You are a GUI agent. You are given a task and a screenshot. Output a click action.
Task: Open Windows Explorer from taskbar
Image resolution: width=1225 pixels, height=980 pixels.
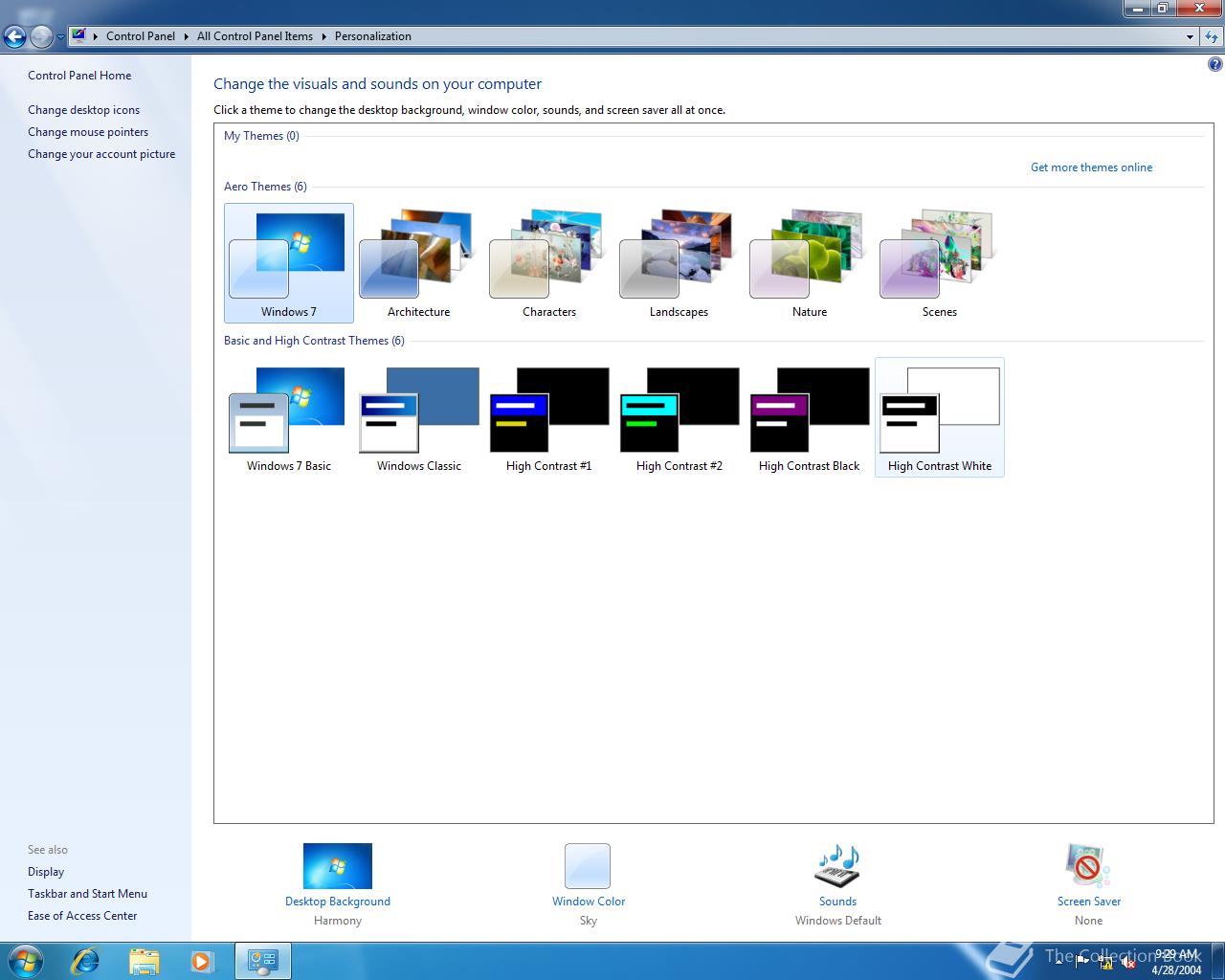(x=144, y=960)
